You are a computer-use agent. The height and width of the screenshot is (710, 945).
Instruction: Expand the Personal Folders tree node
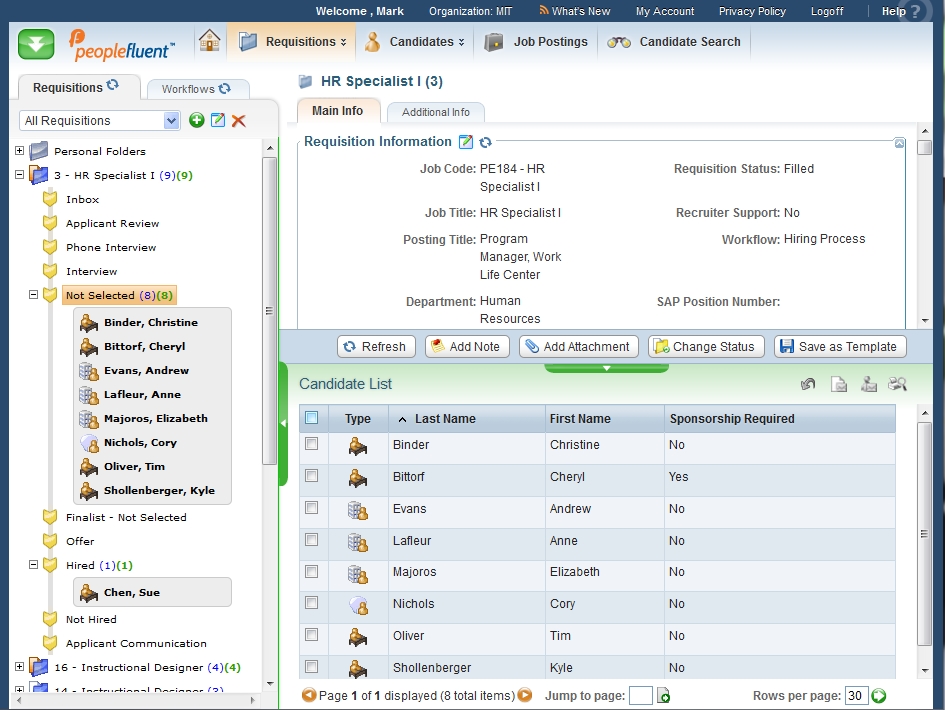tap(19, 151)
